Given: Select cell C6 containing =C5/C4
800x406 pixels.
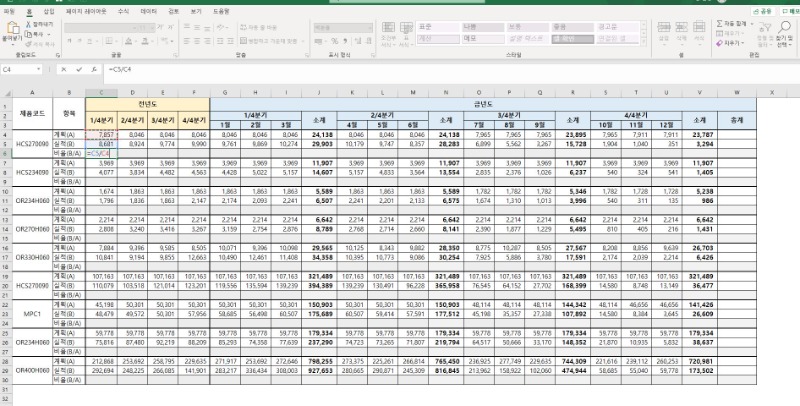Looking at the screenshot, I should click(x=101, y=153).
